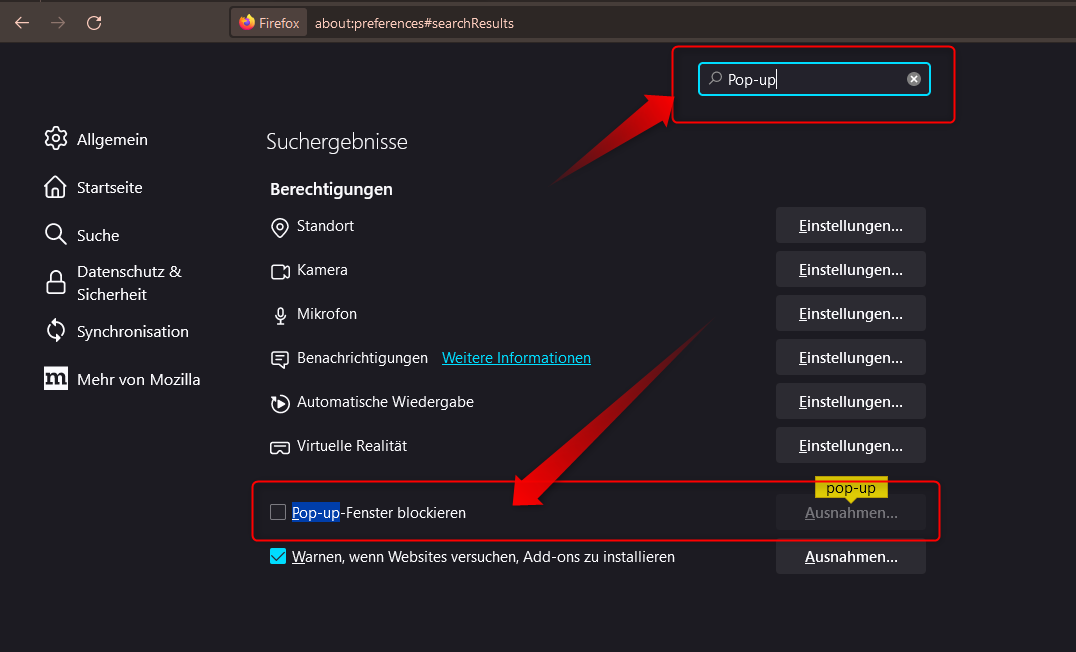Open Einstellungen for Virtuelle Realität
This screenshot has width=1076, height=652.
click(851, 445)
